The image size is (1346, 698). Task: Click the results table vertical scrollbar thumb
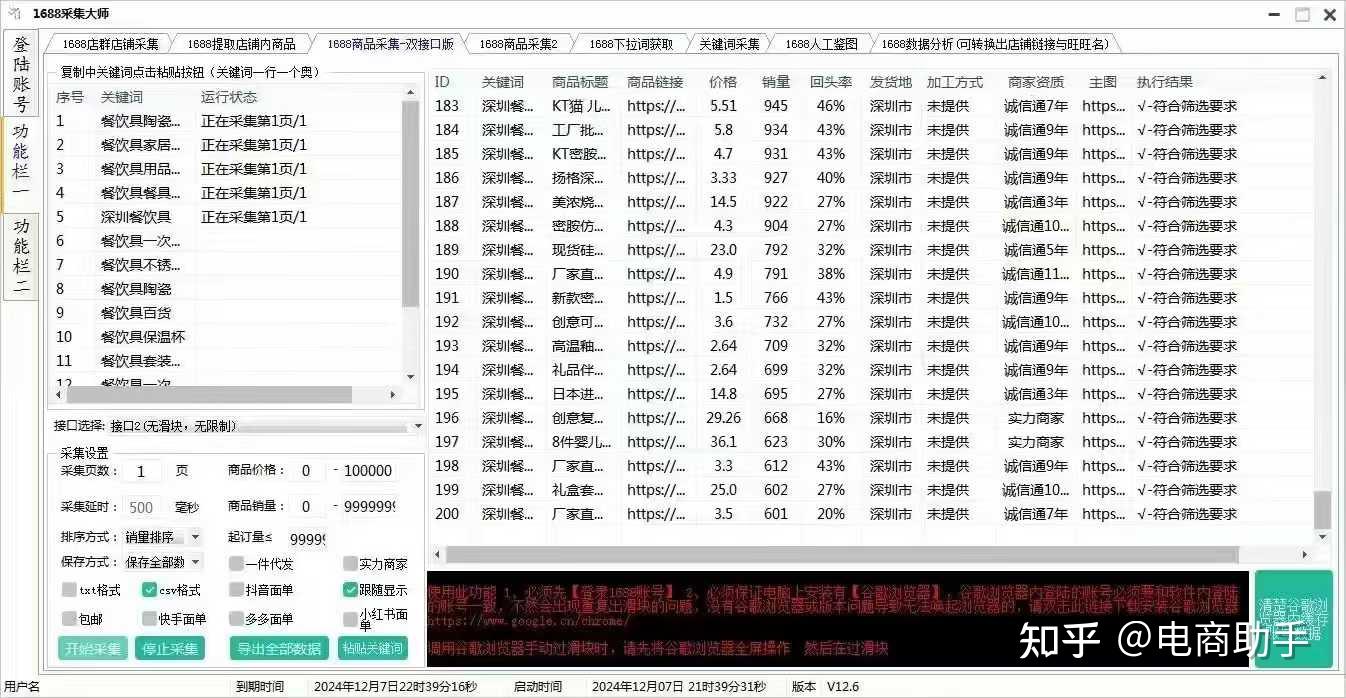coord(1322,510)
